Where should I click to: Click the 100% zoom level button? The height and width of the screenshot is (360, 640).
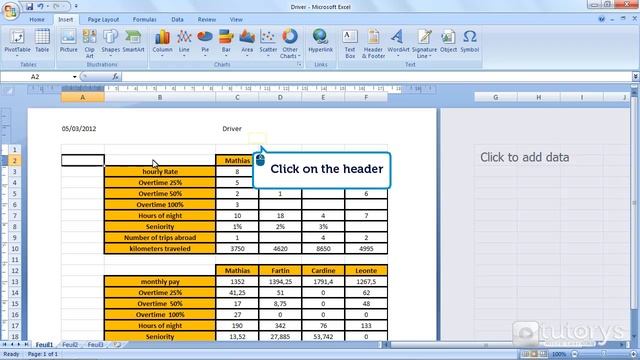click(559, 354)
